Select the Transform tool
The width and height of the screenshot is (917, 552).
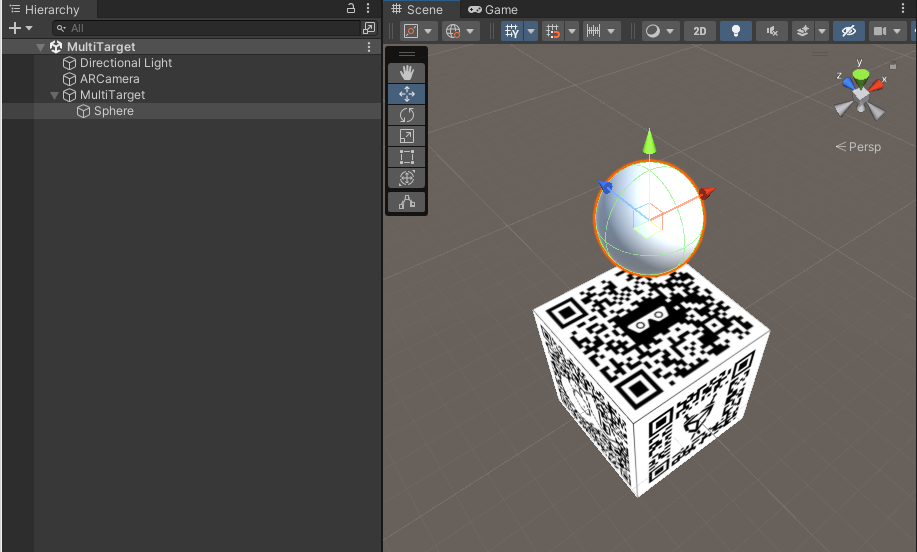[406, 178]
